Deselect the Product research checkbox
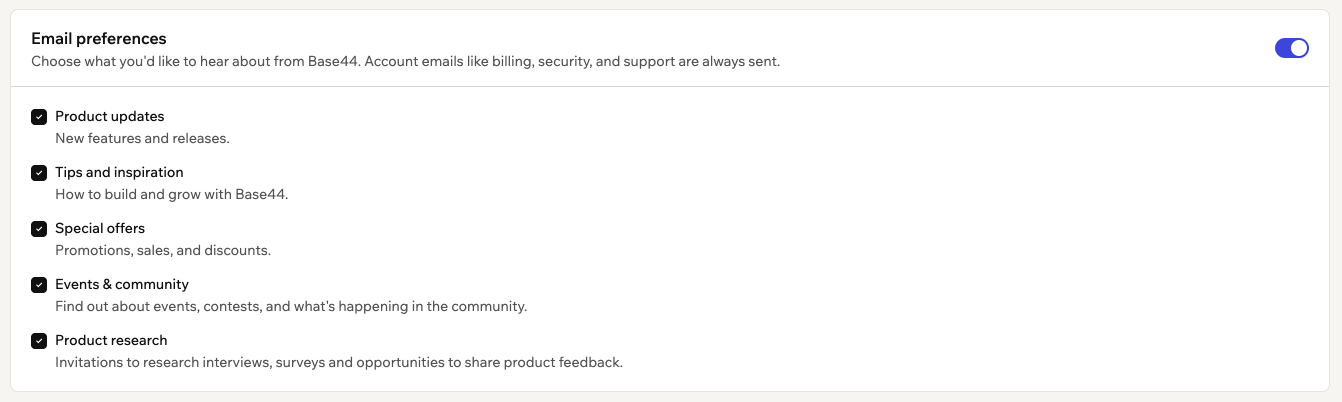Screen dimensions: 1342x402 tap(39, 341)
